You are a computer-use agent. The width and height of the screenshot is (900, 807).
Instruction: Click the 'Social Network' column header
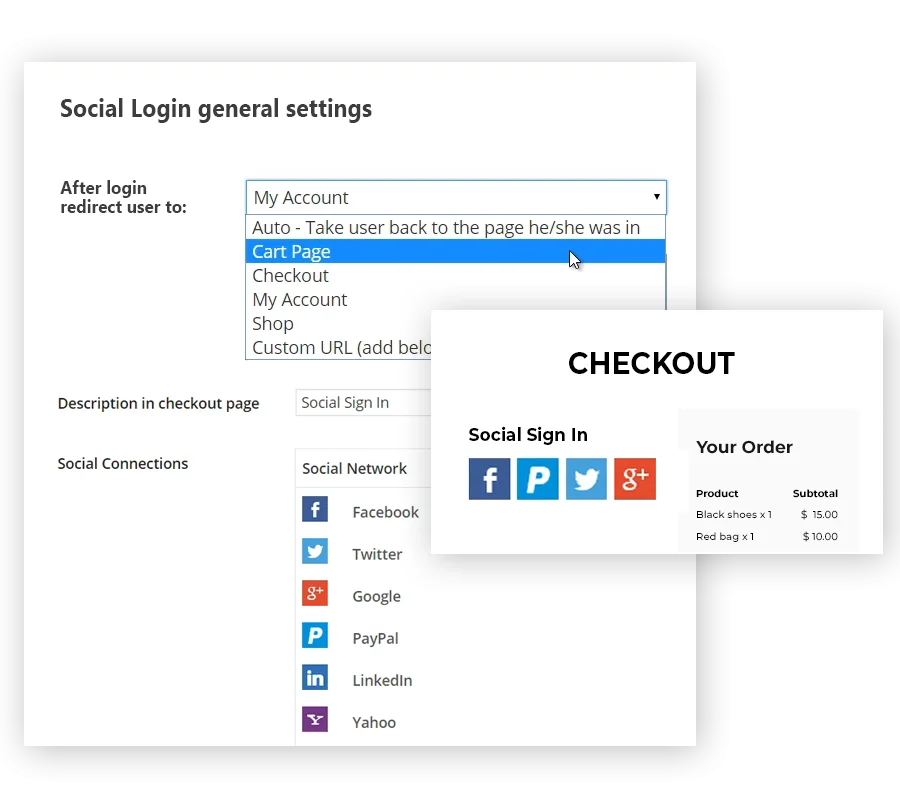pyautogui.click(x=354, y=468)
